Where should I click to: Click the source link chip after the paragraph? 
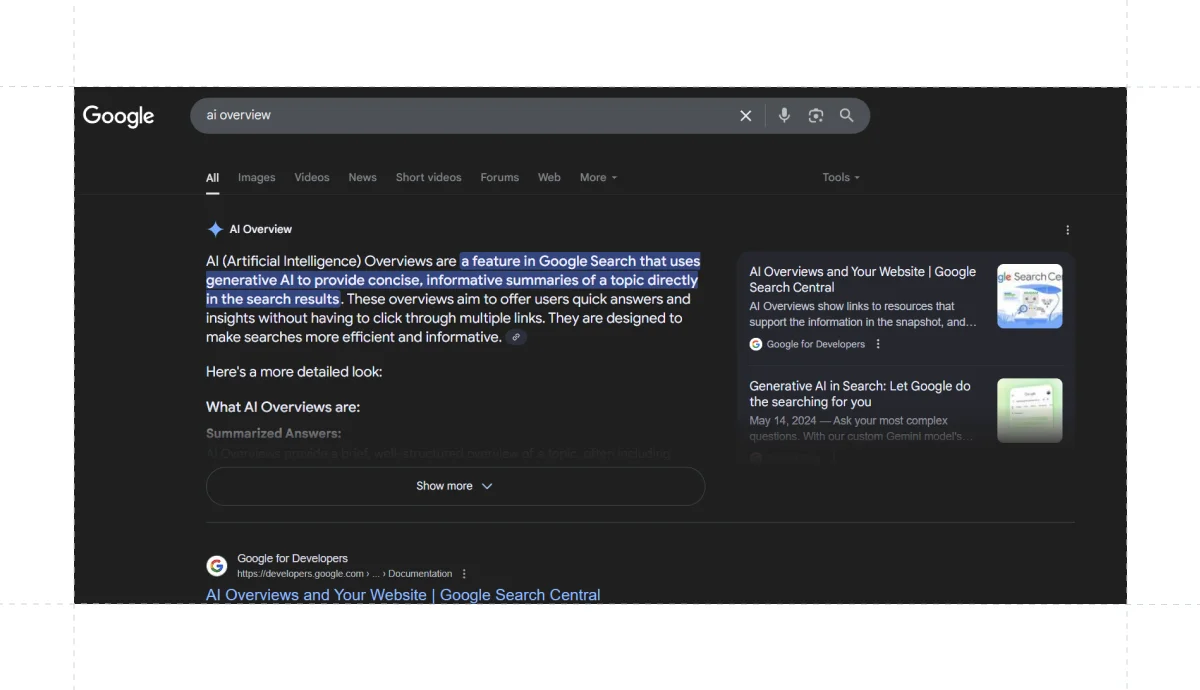tap(516, 338)
